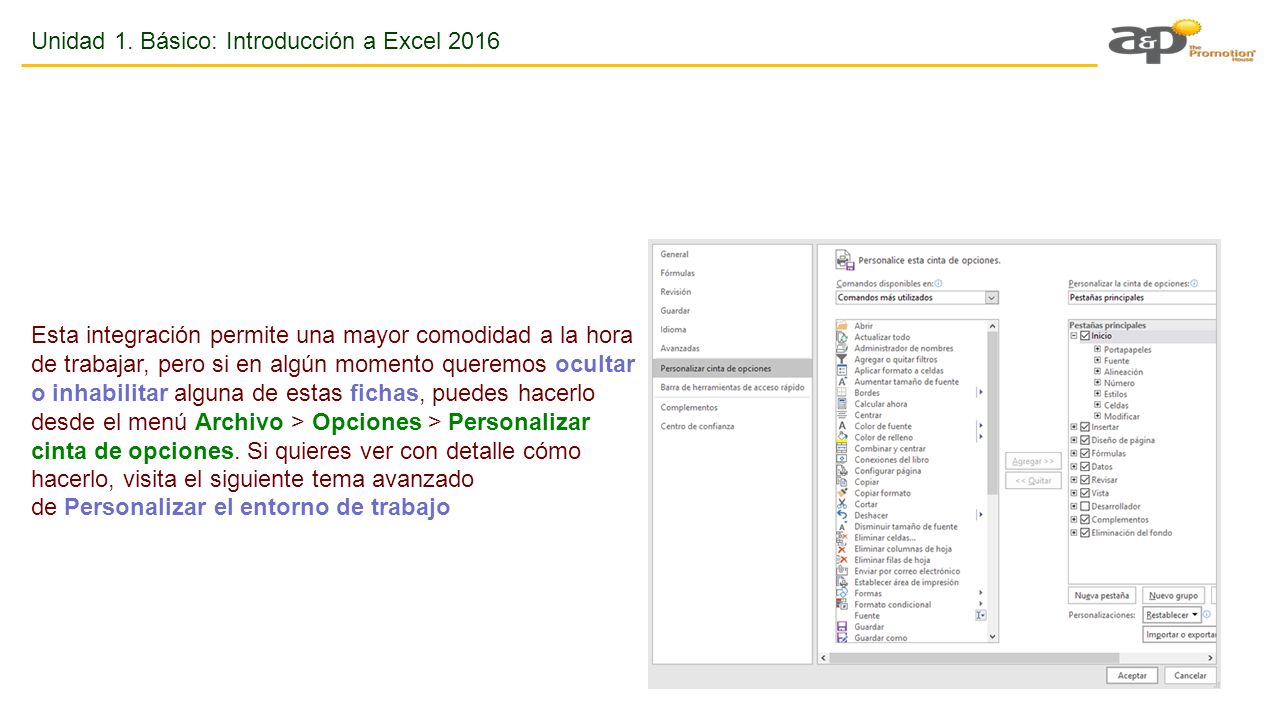The height and width of the screenshot is (720, 1280).
Task: Click the Agregar >> button
Action: tap(1034, 461)
